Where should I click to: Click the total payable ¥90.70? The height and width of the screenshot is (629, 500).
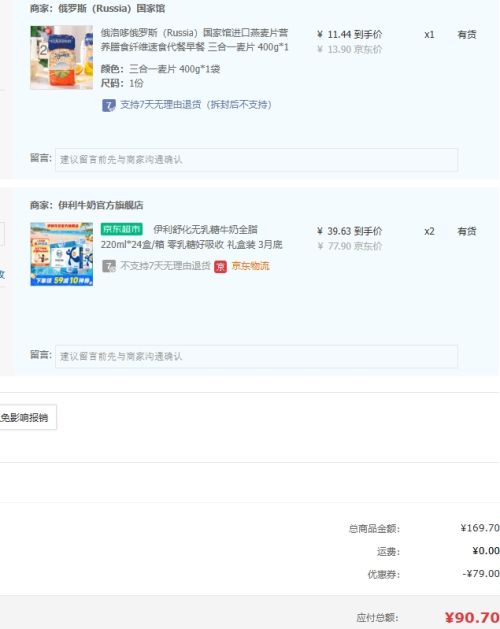pos(472,617)
